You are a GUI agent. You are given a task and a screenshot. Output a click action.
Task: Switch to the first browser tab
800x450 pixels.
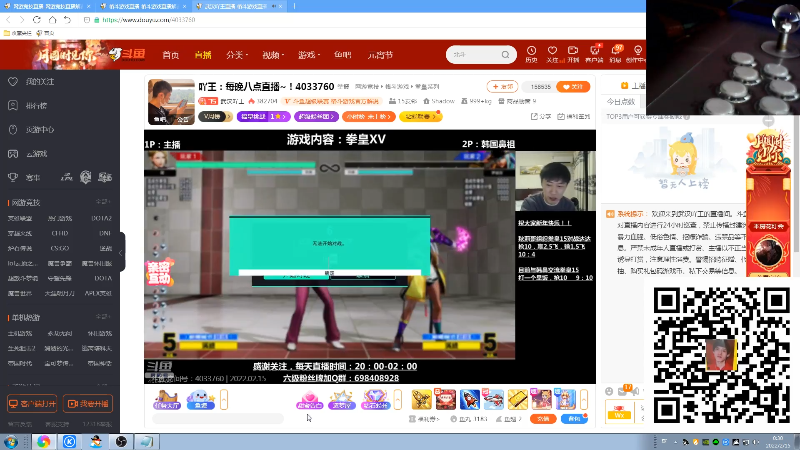click(46, 6)
